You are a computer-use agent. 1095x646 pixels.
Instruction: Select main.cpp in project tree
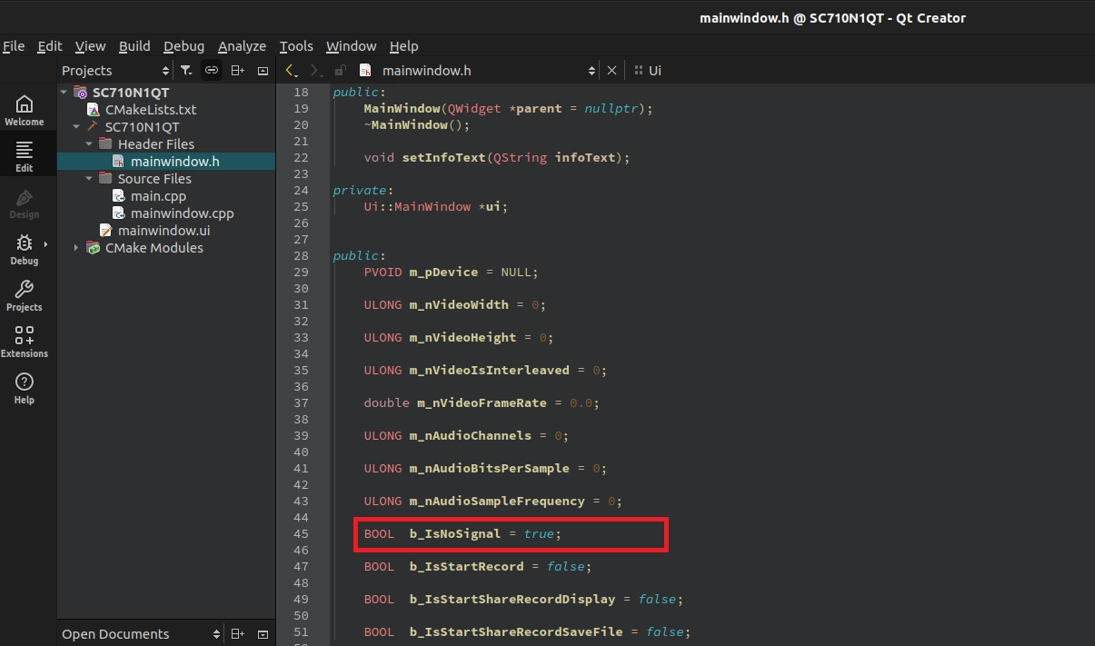point(158,196)
